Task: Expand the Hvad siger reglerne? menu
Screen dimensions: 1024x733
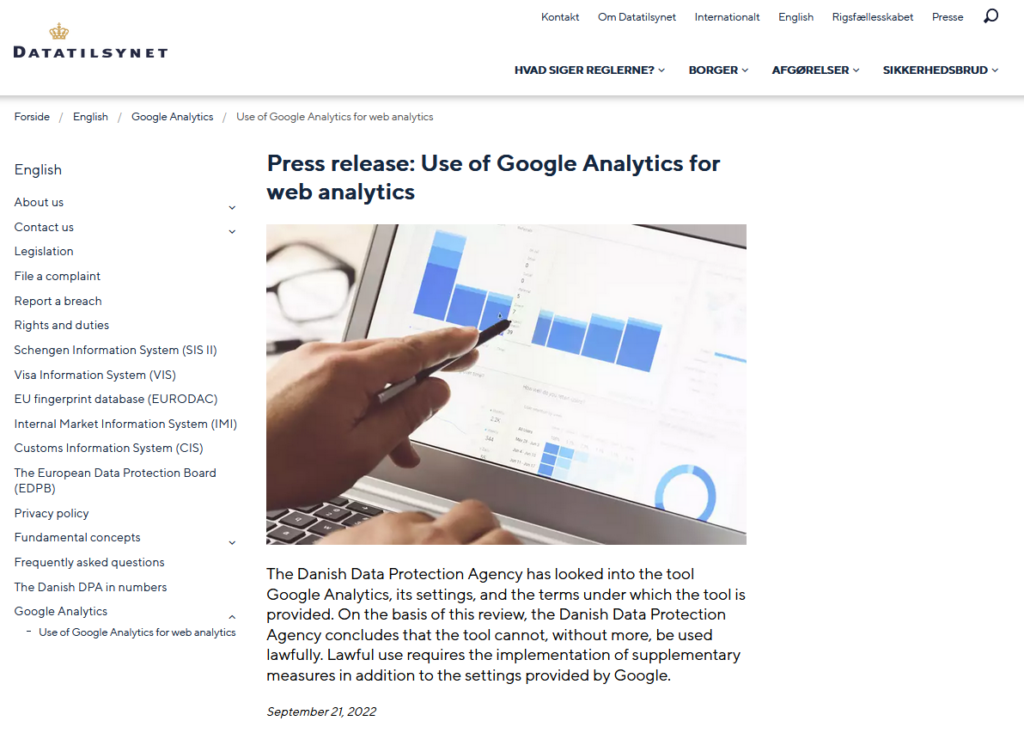Action: pyautogui.click(x=589, y=70)
